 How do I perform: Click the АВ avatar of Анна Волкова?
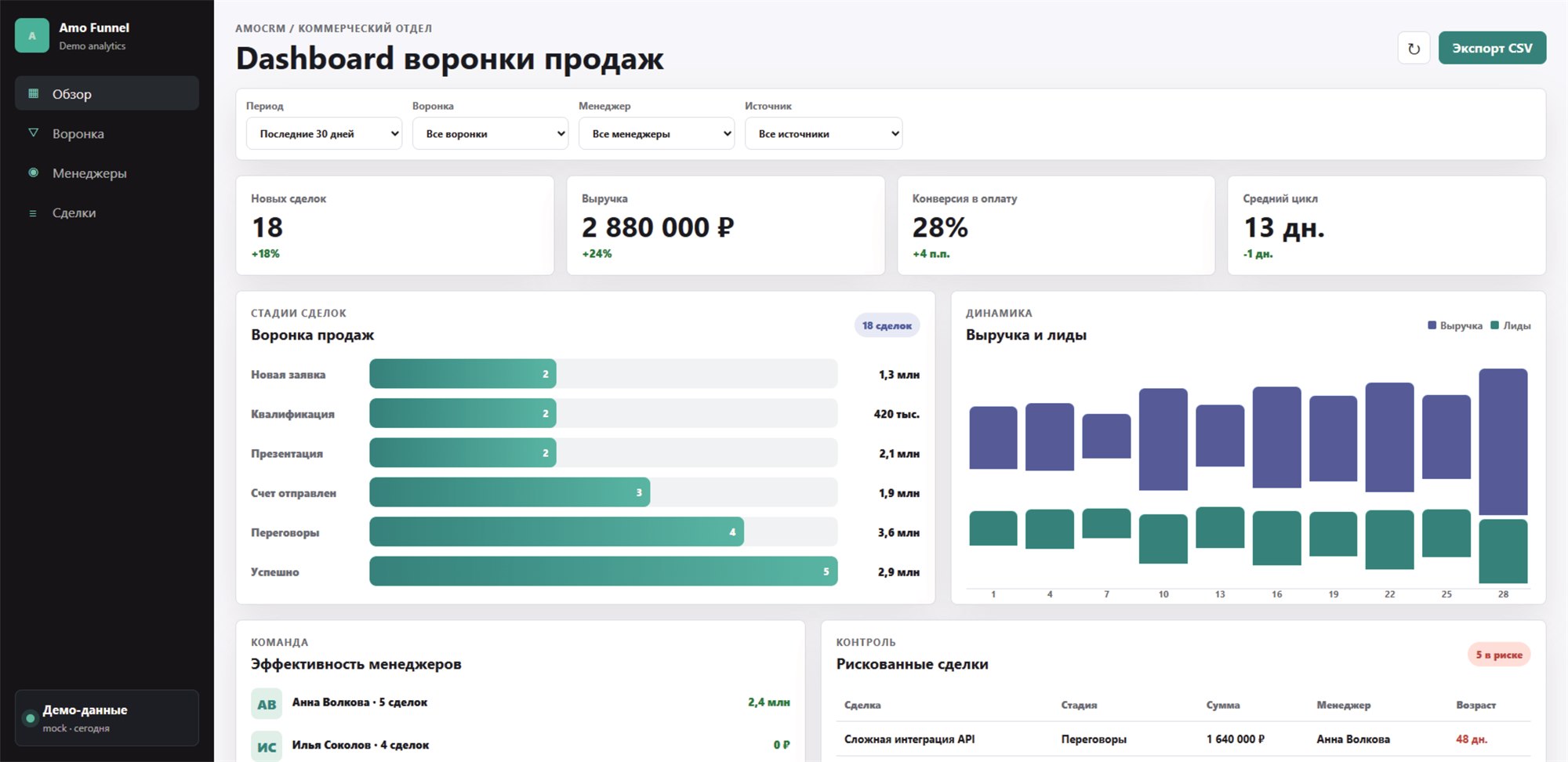[267, 704]
